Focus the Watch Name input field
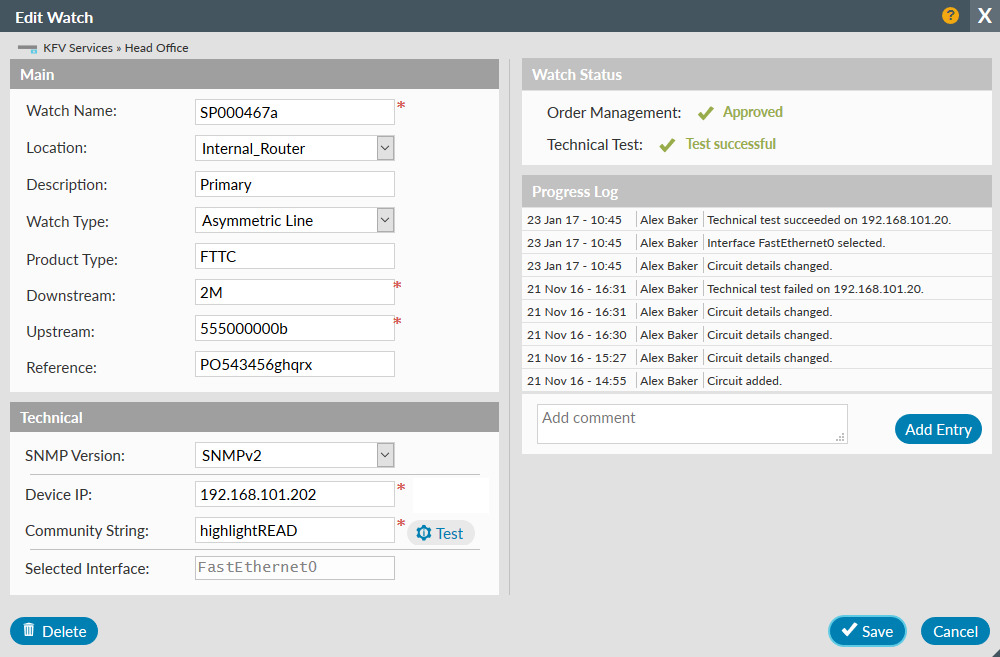Screen dimensions: 1000x657 295,112
